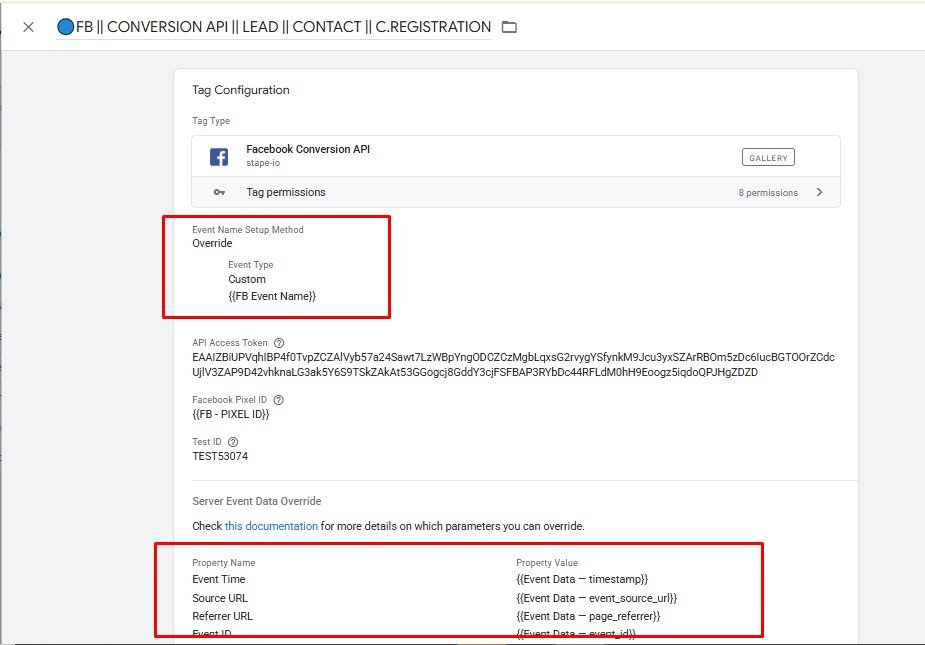Screen dimensions: 925x645
Task: Click '{{Event Data – timestamp}}' value
Action: 582,579
